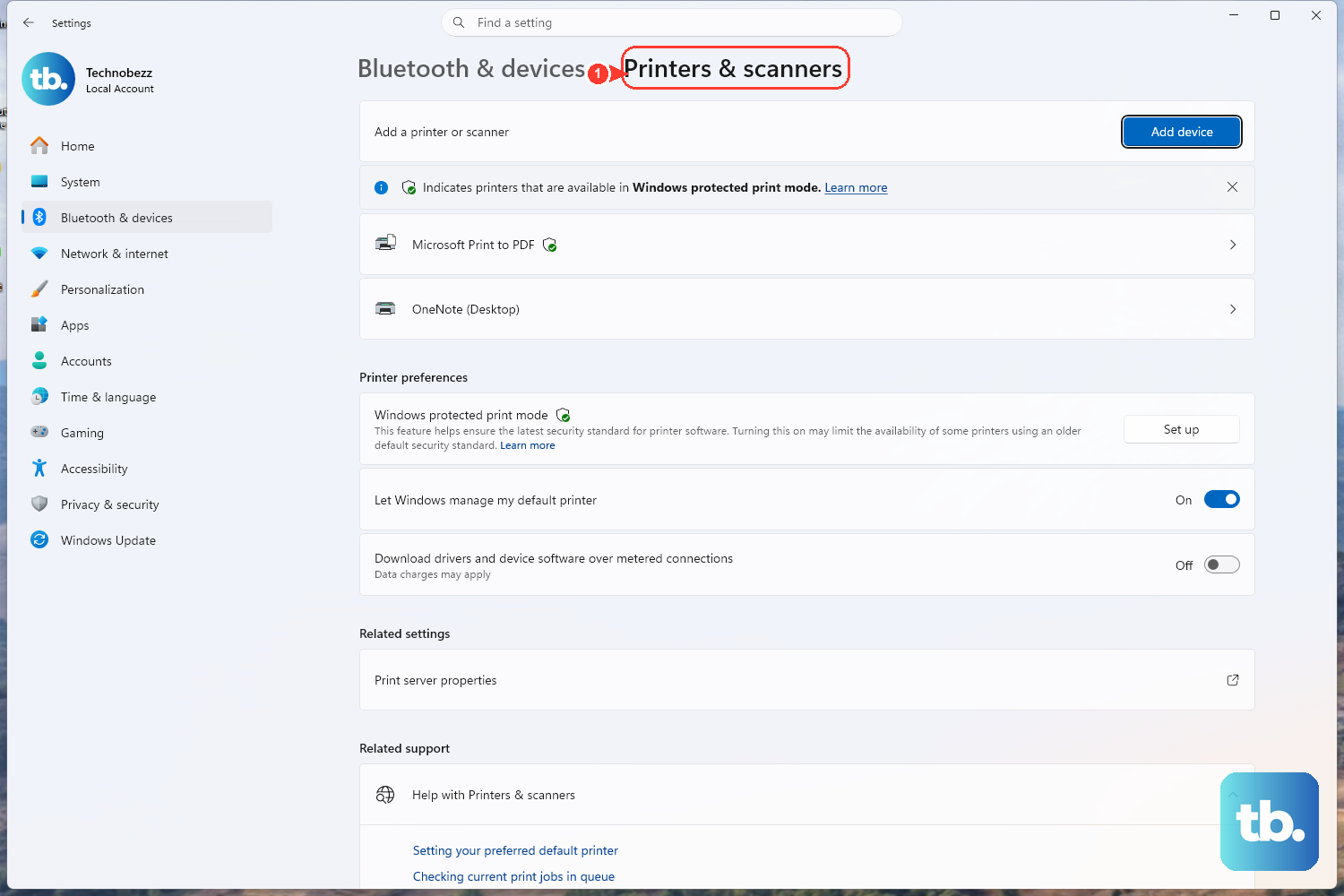Expand Microsoft Print to PDF chevron
The image size is (1344, 896).
point(1233,245)
